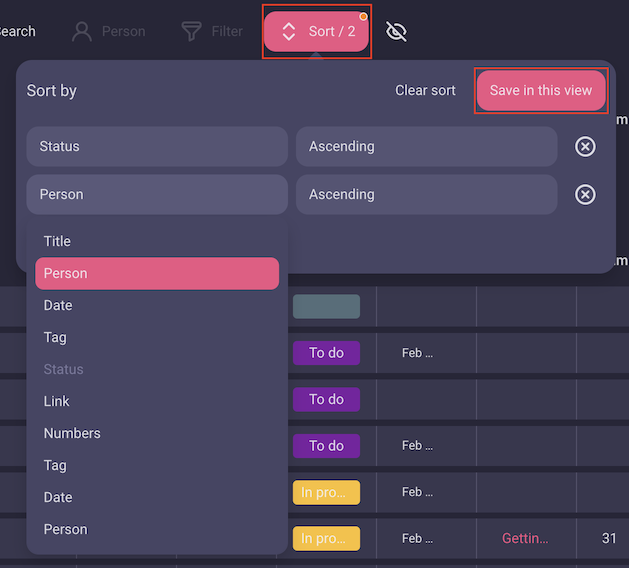Select the highlighted Person option
The image size is (629, 568).
157,273
